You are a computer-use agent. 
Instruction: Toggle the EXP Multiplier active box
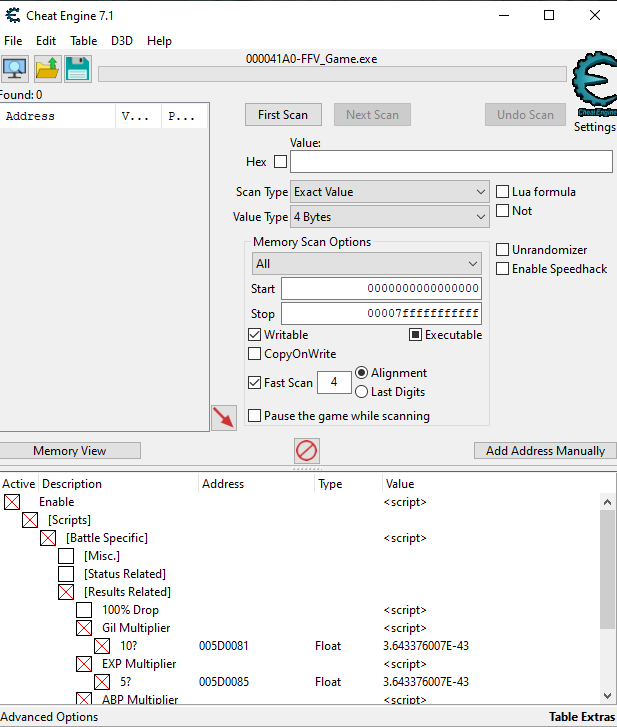click(84, 664)
